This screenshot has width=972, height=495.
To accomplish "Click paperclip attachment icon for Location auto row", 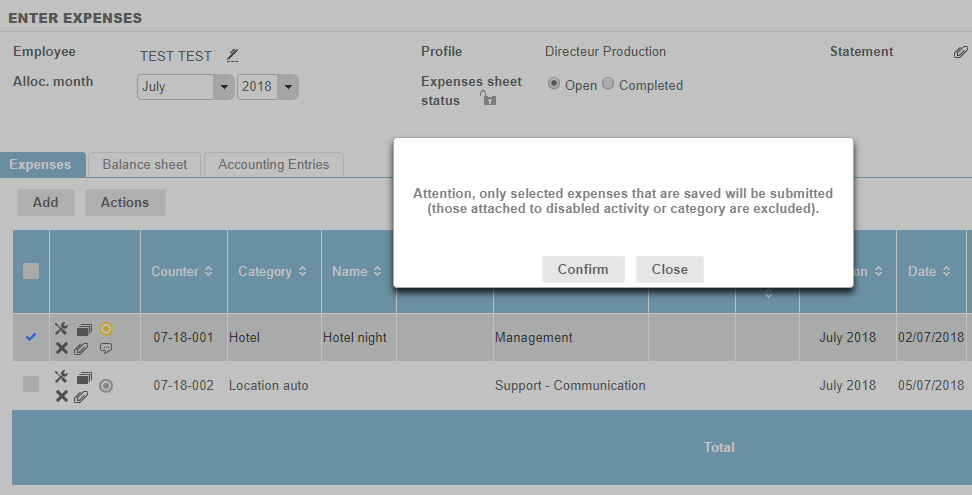I will point(82,397).
